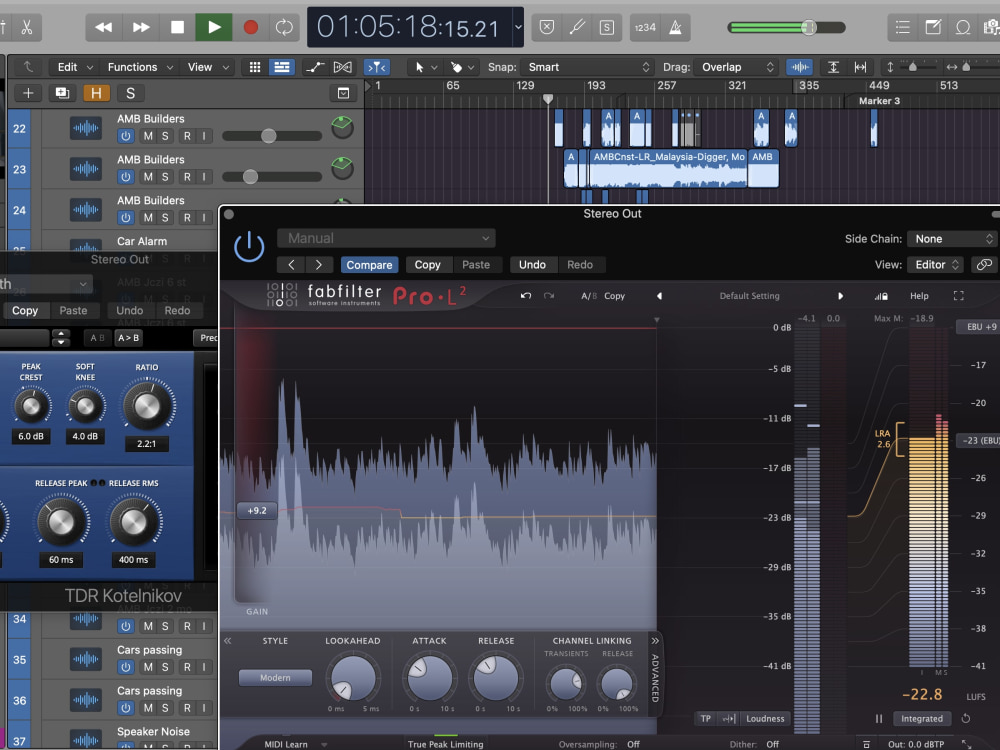Toggle the Waveform Zoom button

(799, 67)
